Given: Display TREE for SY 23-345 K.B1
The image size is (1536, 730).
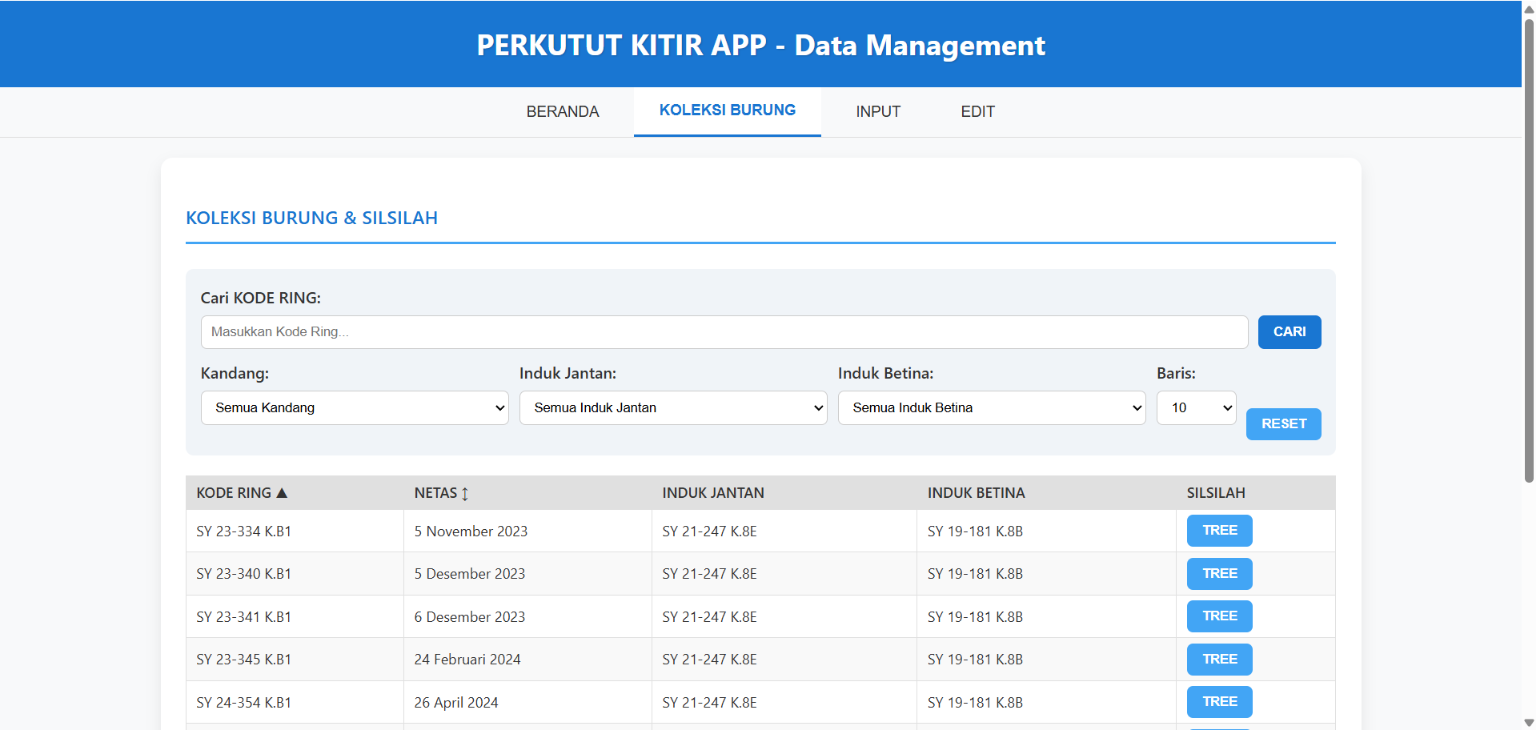Looking at the screenshot, I should coord(1219,660).
